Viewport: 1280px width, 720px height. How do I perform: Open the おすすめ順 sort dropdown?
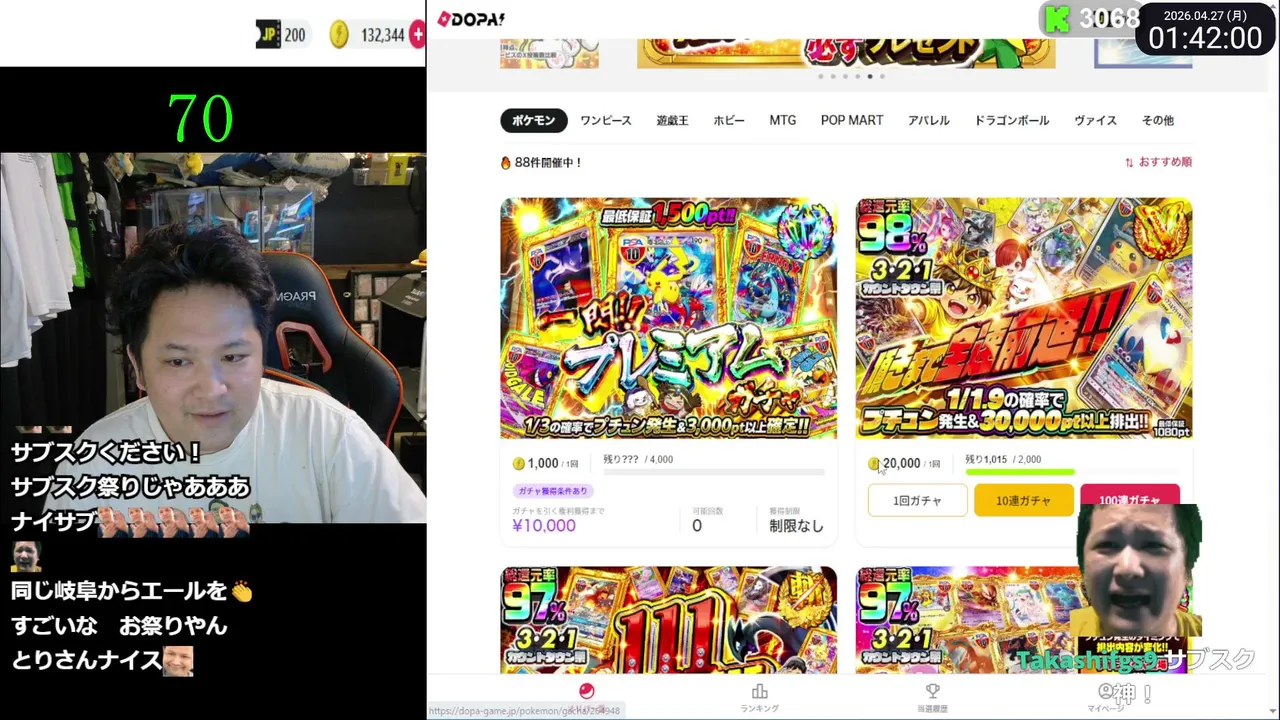1158,162
